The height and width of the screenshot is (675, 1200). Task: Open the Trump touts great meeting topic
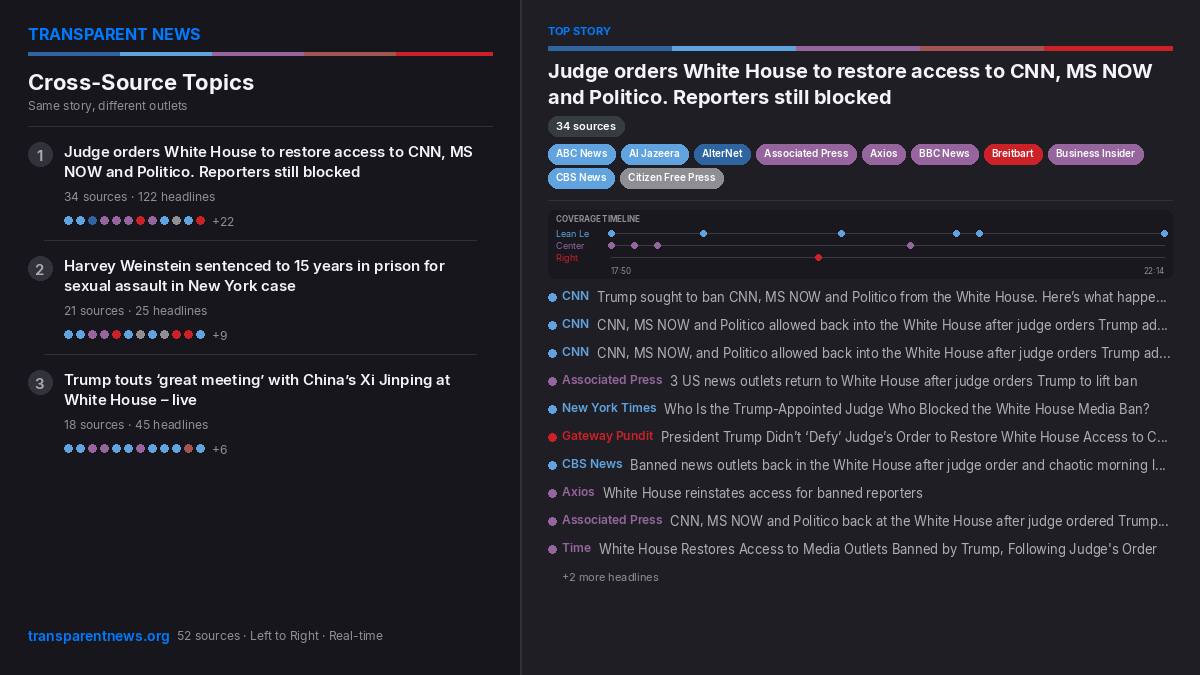[x=257, y=390]
